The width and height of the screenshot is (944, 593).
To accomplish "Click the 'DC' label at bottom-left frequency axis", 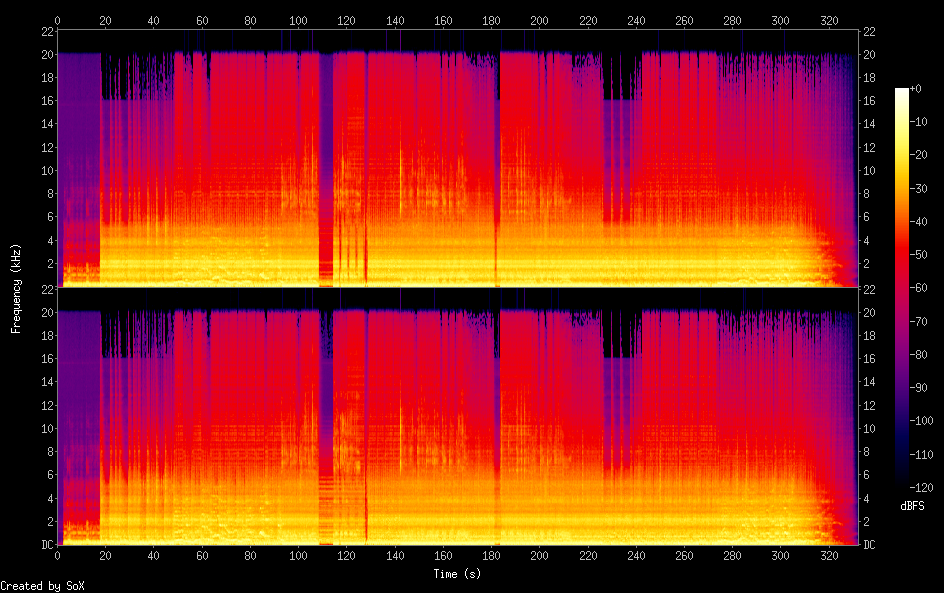I will tap(45, 544).
